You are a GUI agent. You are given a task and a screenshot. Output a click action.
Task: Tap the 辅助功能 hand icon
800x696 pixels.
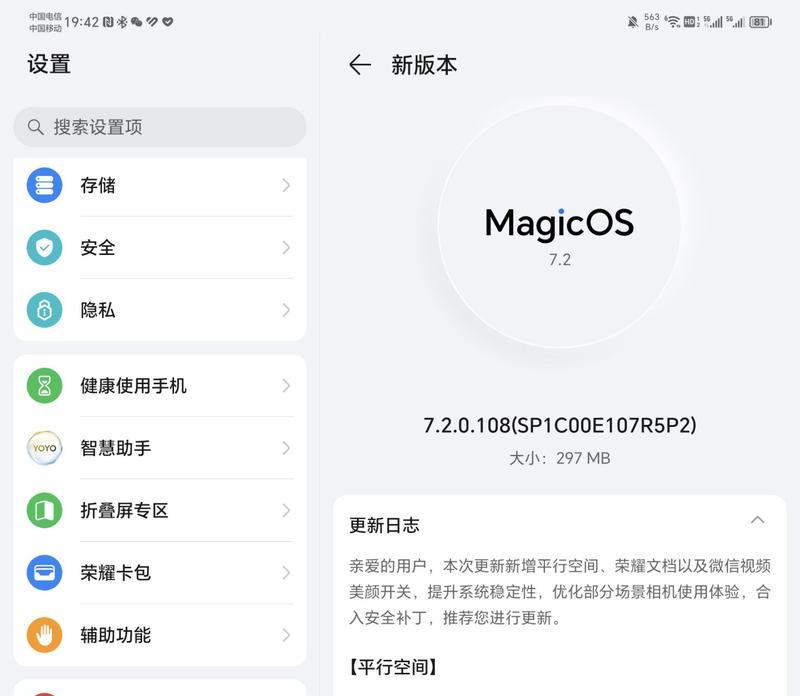pyautogui.click(x=44, y=635)
